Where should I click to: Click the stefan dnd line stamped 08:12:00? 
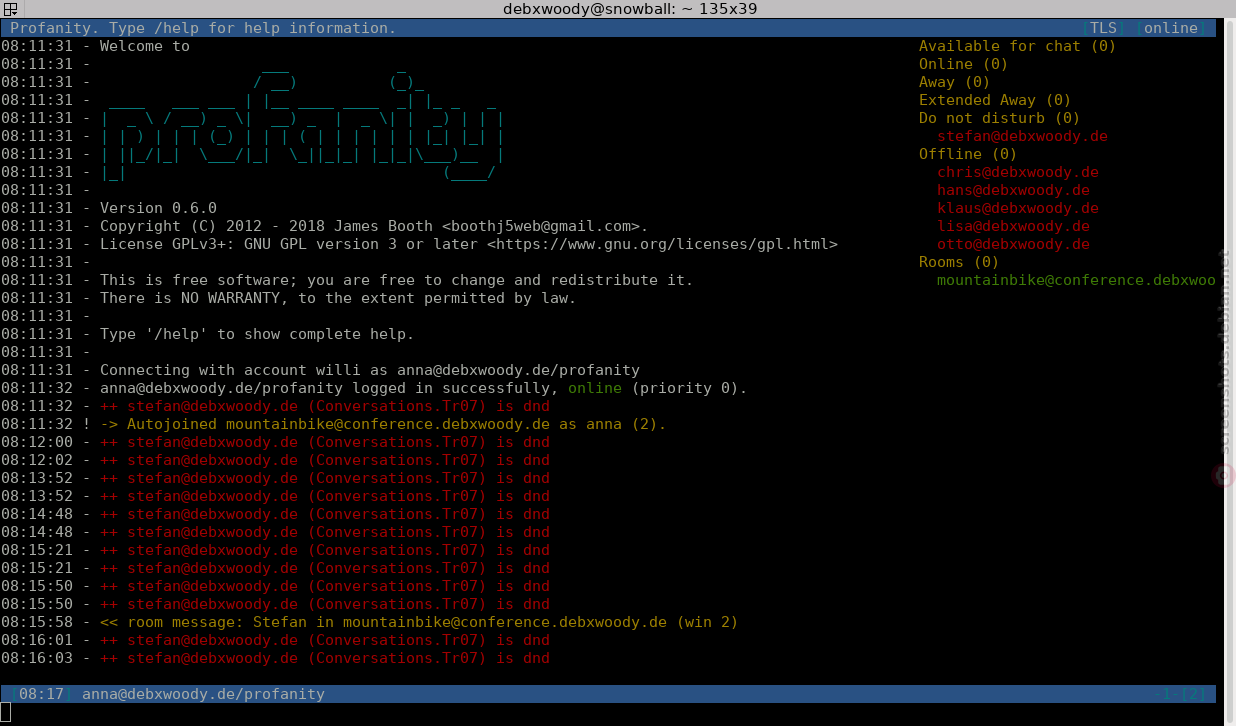pyautogui.click(x=325, y=442)
